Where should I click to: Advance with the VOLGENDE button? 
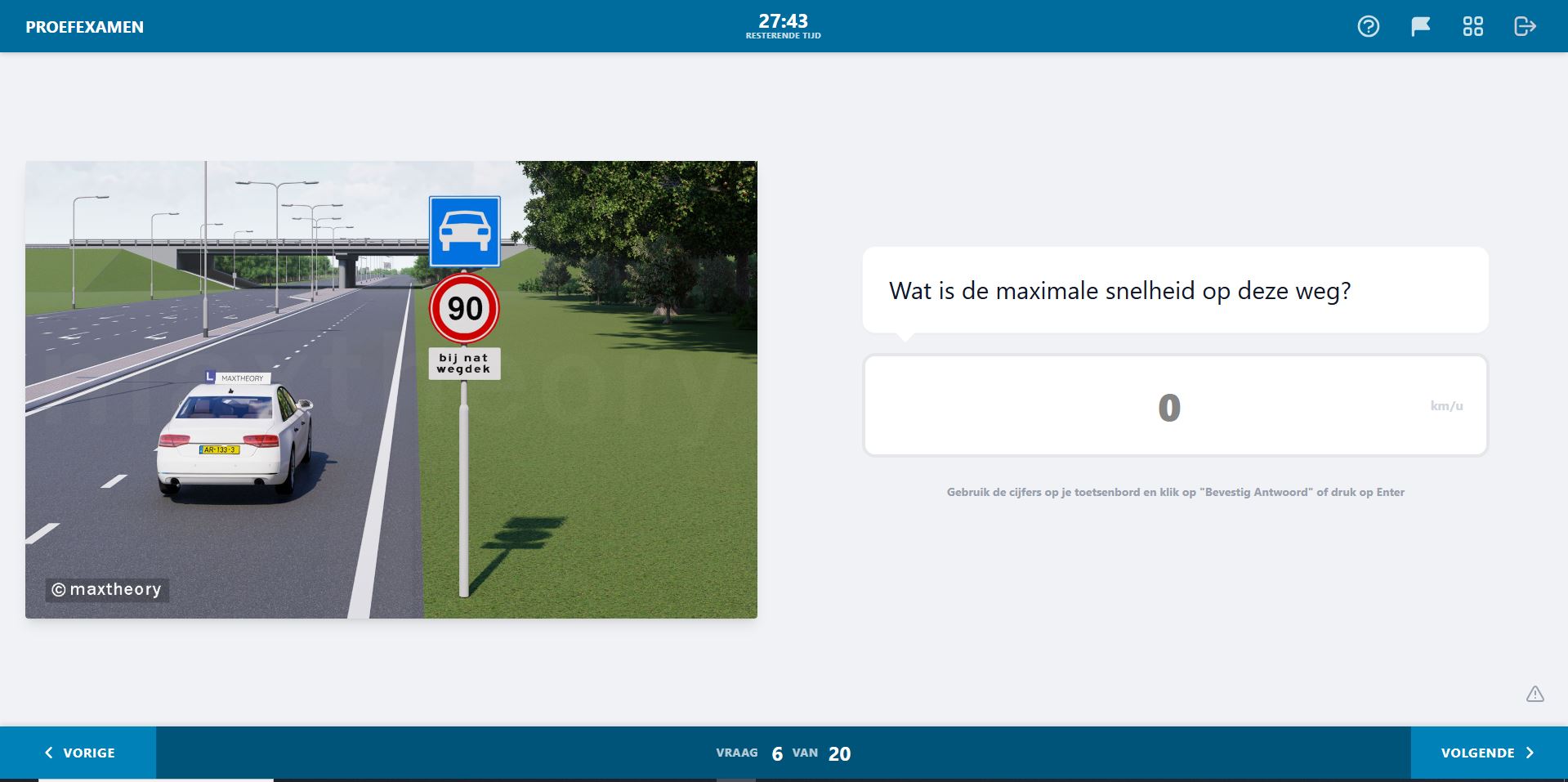1489,753
